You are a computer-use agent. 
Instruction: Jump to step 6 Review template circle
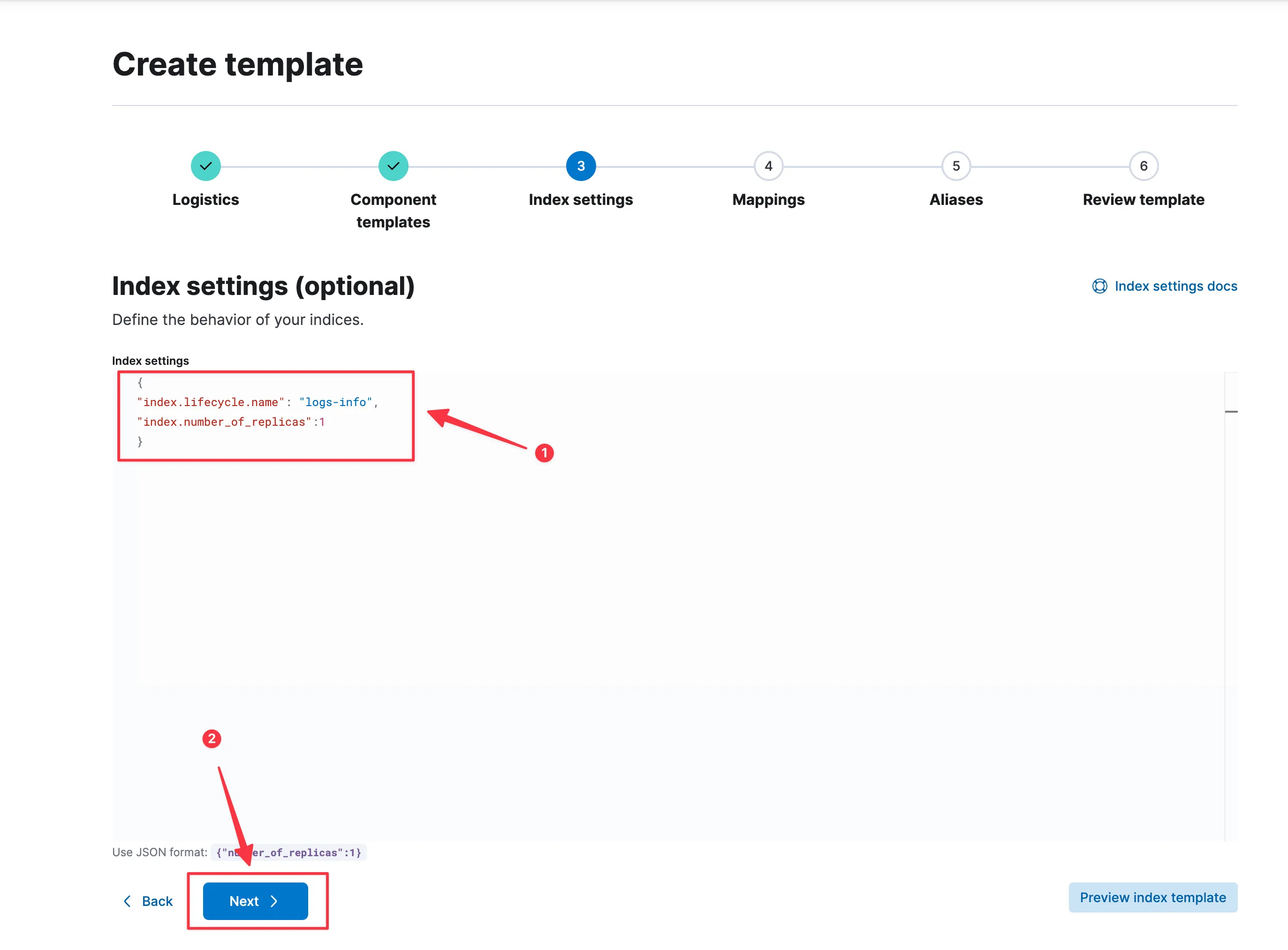click(1143, 166)
